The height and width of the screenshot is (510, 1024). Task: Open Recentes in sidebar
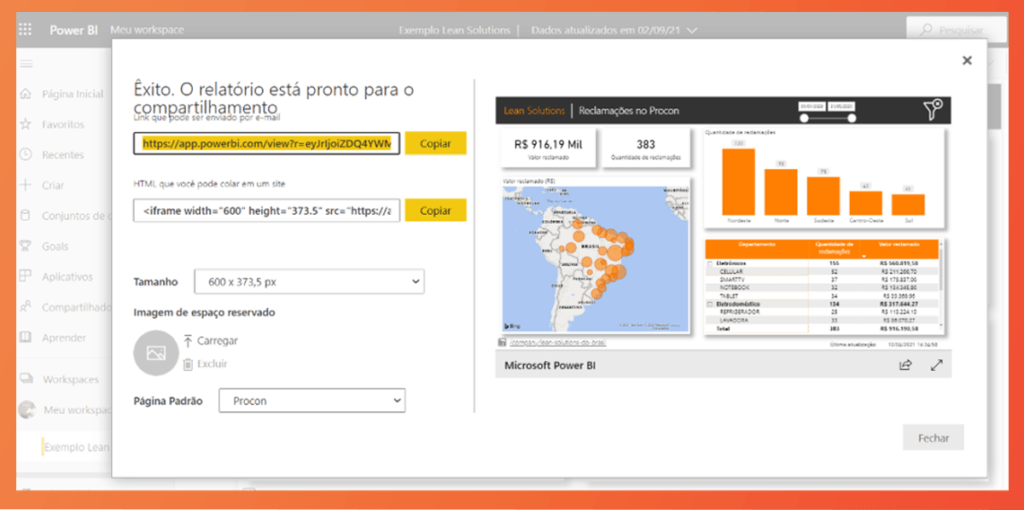coord(63,155)
